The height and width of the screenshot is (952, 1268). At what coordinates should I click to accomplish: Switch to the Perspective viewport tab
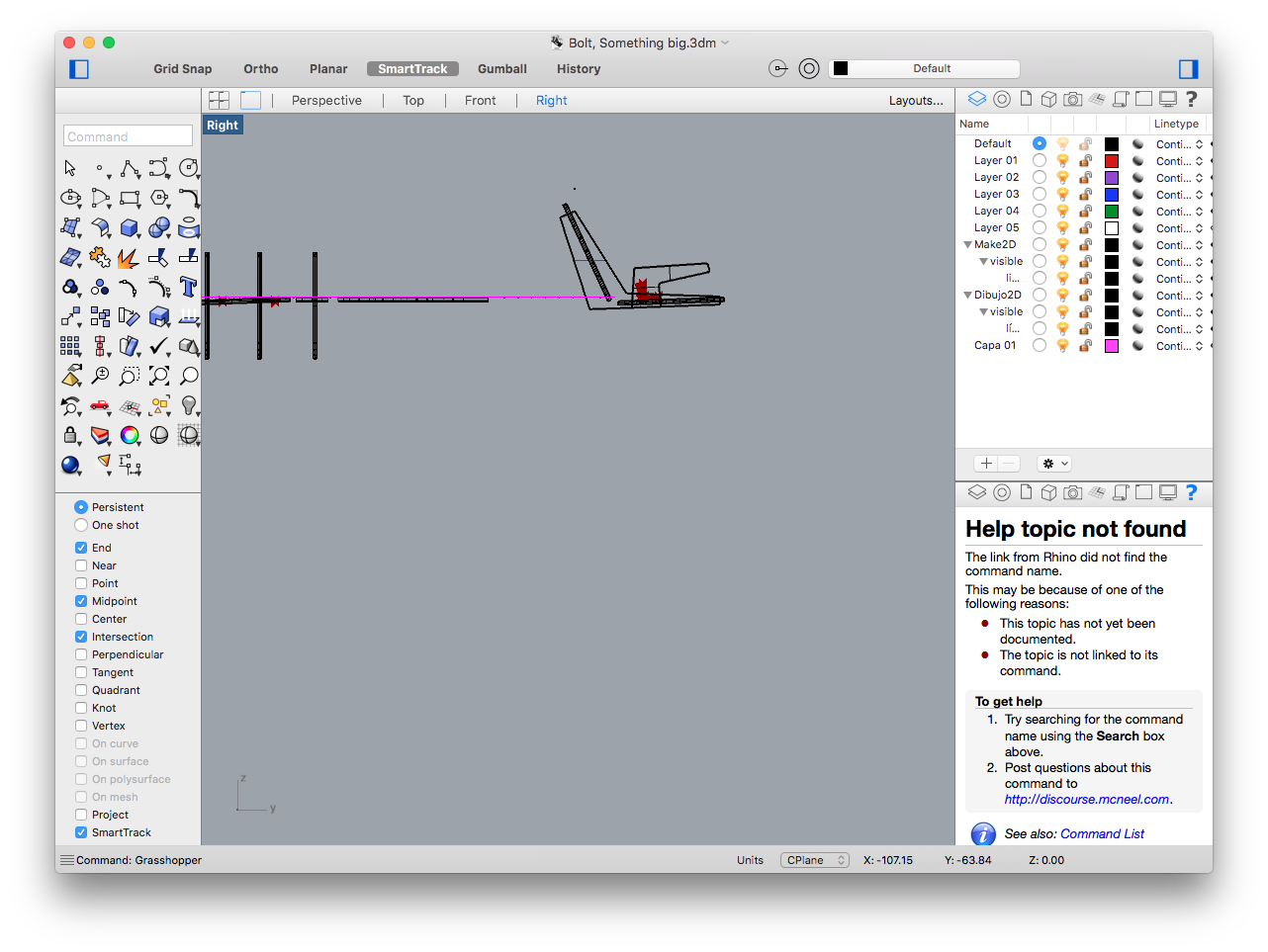(326, 100)
